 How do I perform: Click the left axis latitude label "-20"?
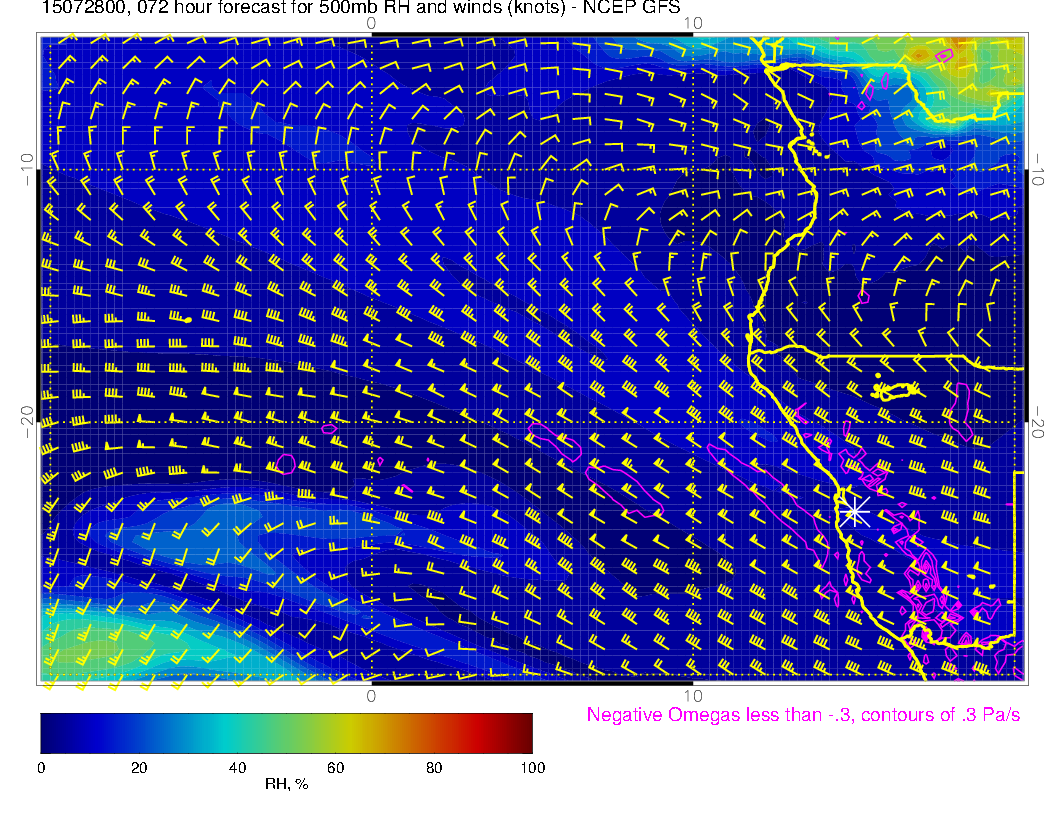(x=27, y=421)
